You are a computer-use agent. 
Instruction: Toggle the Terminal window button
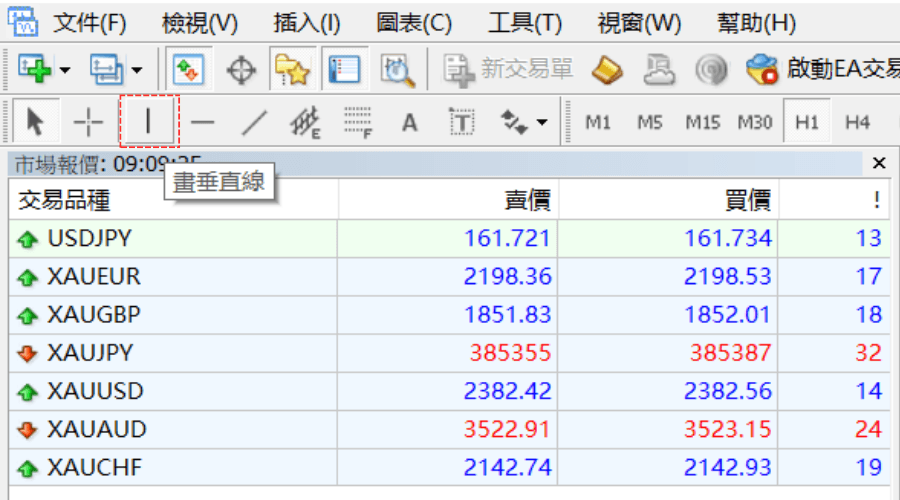tap(345, 70)
